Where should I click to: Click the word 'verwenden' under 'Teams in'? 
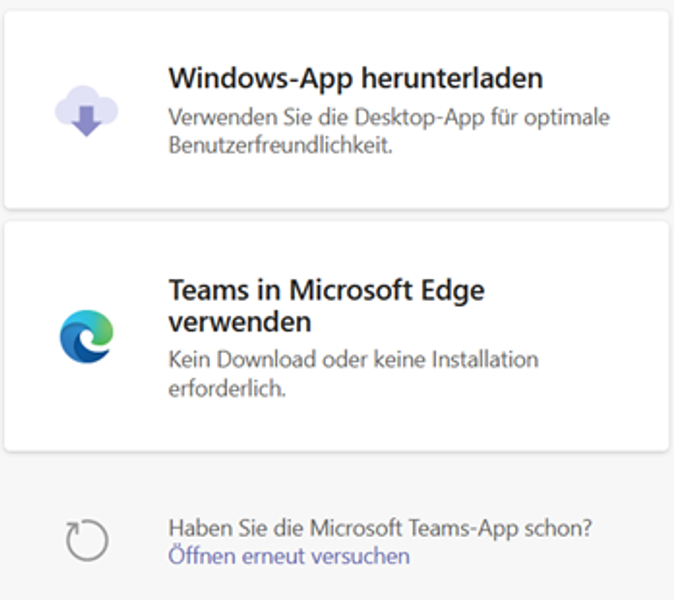click(x=240, y=321)
